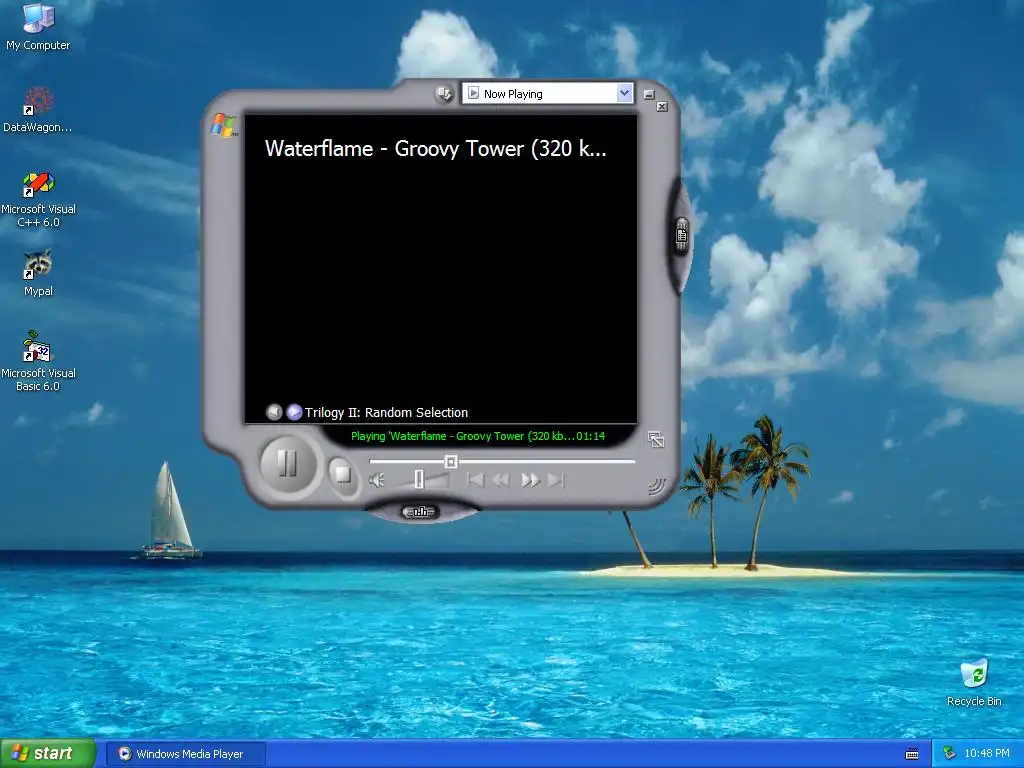Click the 'Waterflame - Groovy Tower' title text

coord(436,149)
